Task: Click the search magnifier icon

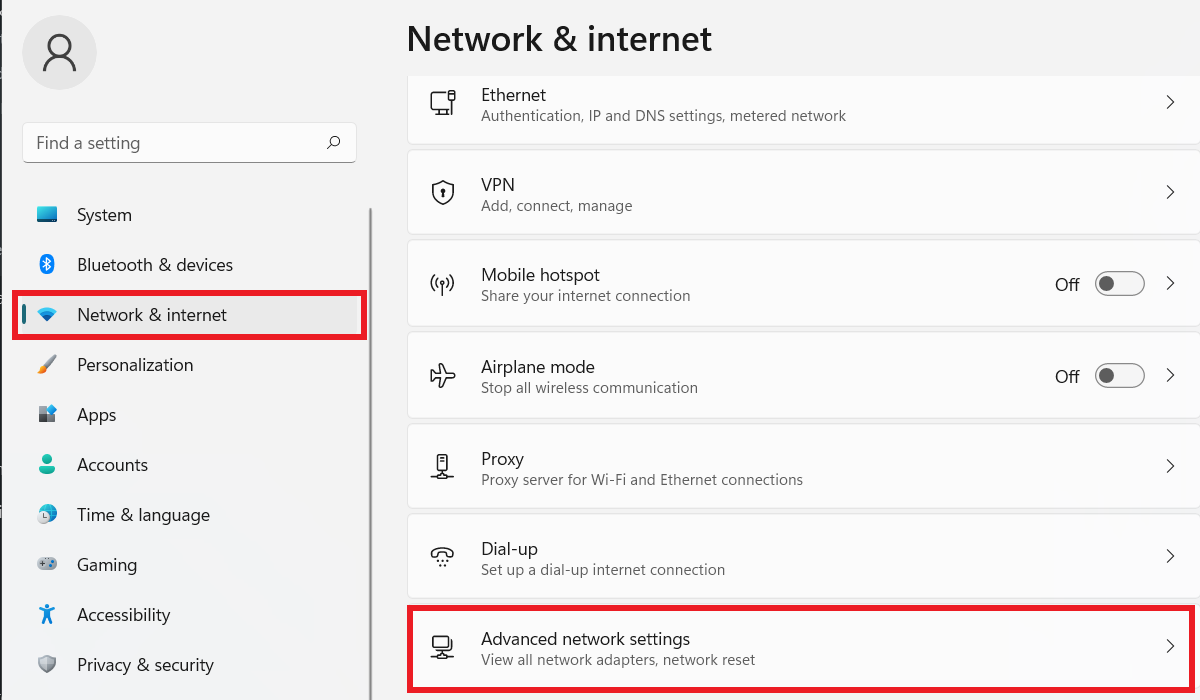Action: 334,143
